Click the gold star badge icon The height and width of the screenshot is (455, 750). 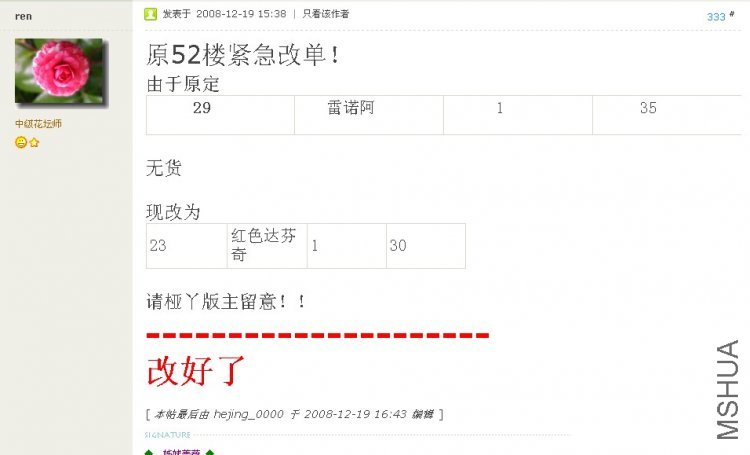pyautogui.click(x=34, y=143)
